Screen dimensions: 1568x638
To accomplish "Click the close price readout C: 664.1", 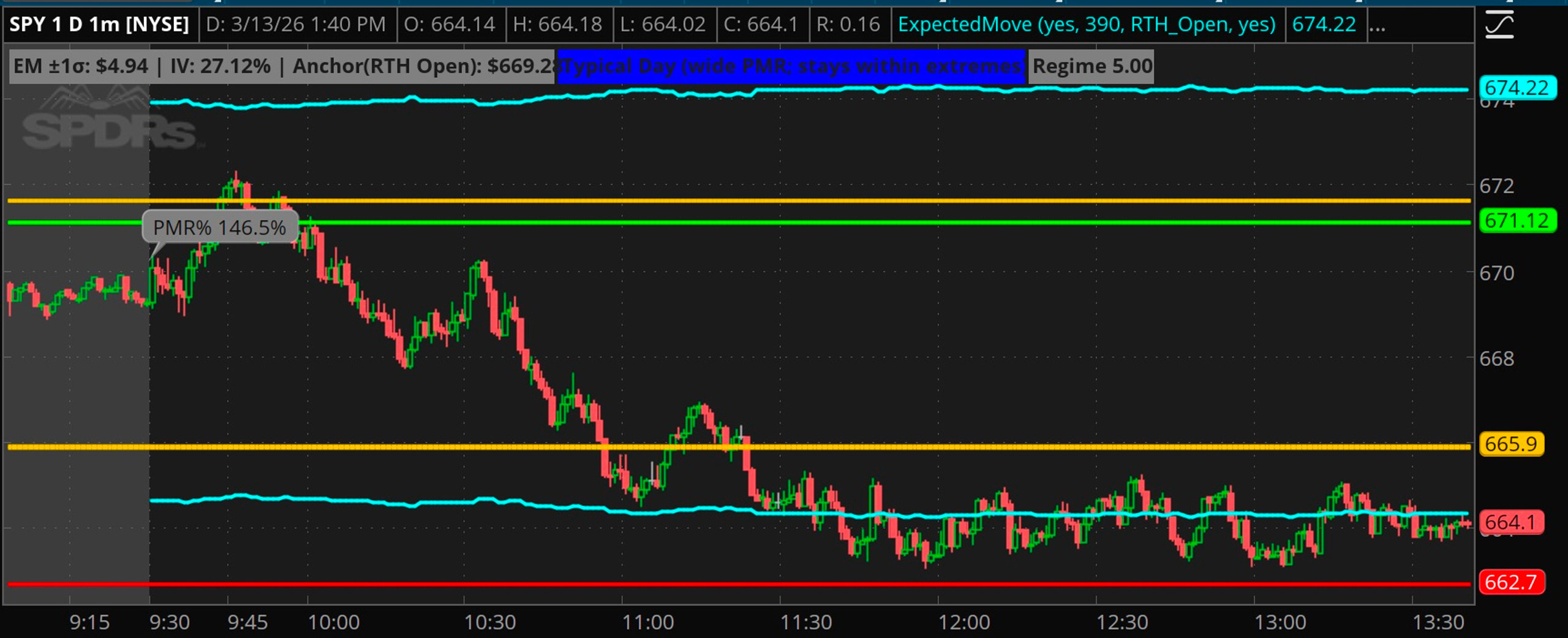I will pyautogui.click(x=761, y=25).
